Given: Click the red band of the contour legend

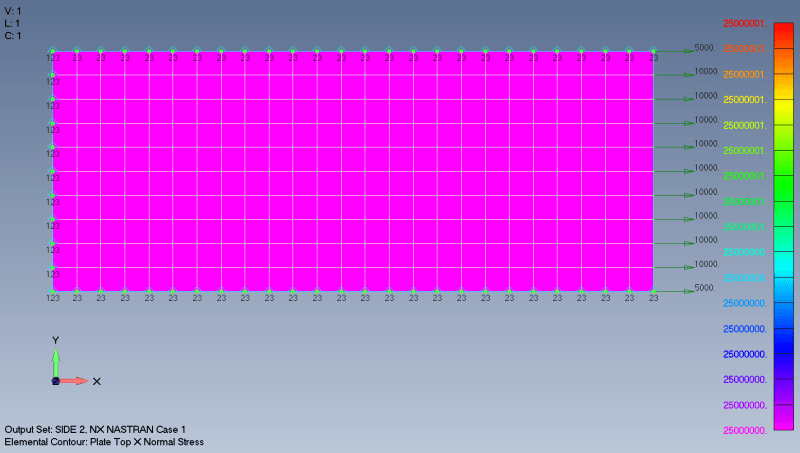Looking at the screenshot, I should click(784, 35).
